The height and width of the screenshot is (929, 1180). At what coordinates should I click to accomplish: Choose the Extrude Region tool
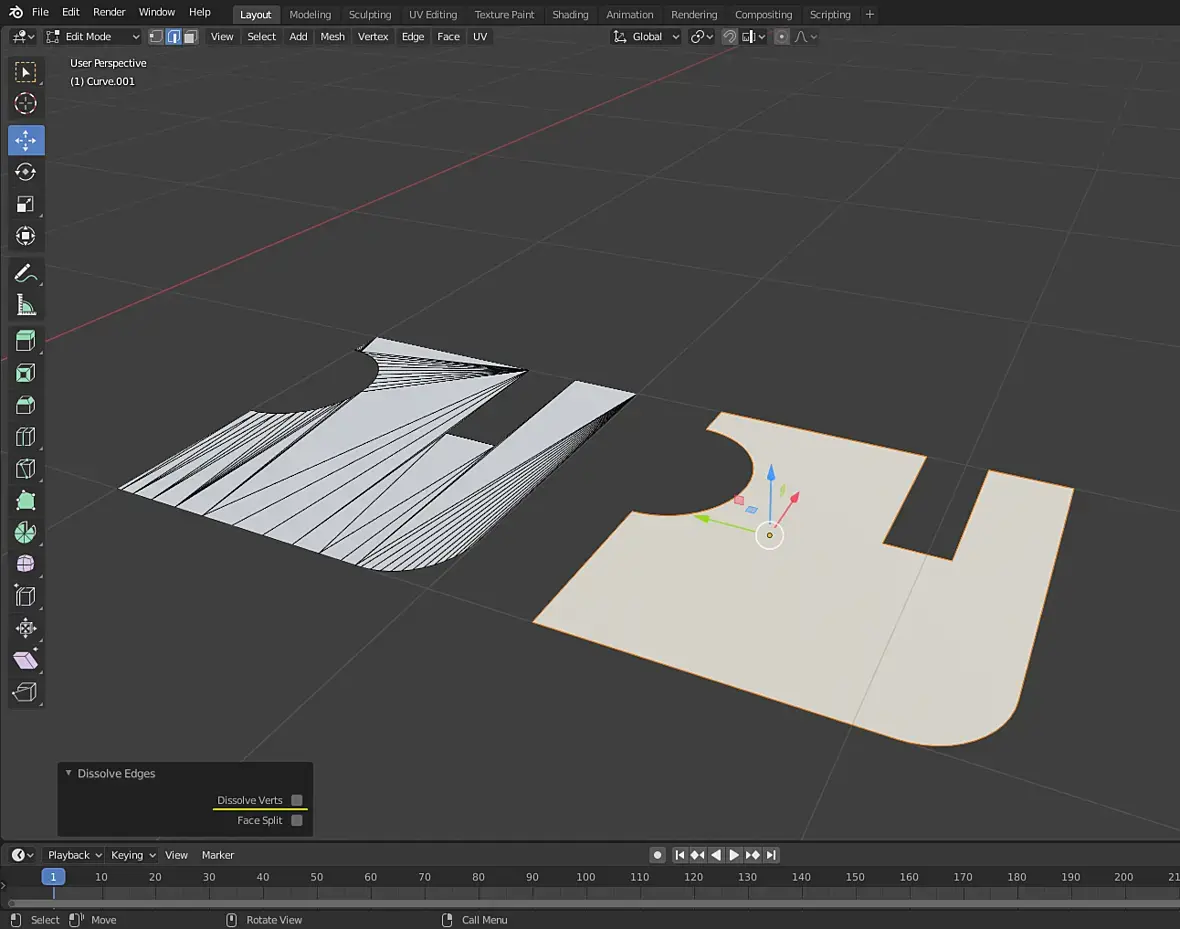[26, 341]
